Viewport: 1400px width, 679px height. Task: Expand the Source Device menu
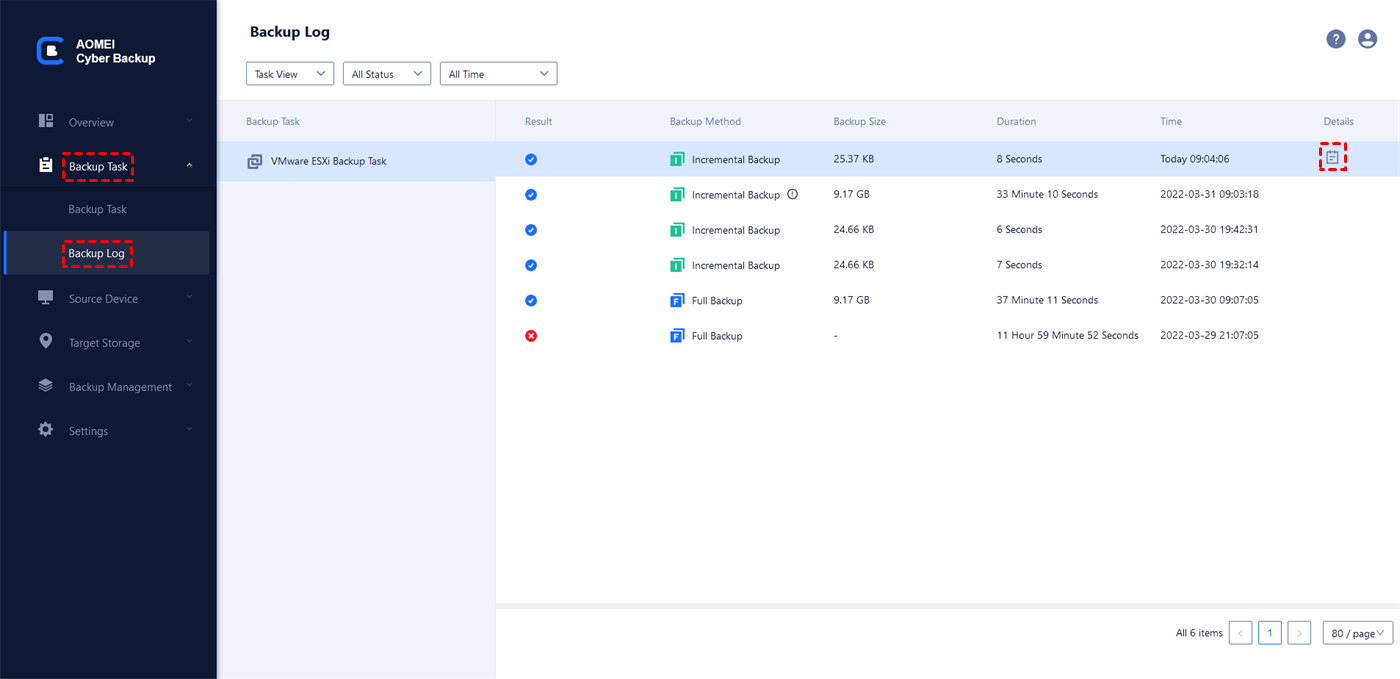[x=103, y=299]
